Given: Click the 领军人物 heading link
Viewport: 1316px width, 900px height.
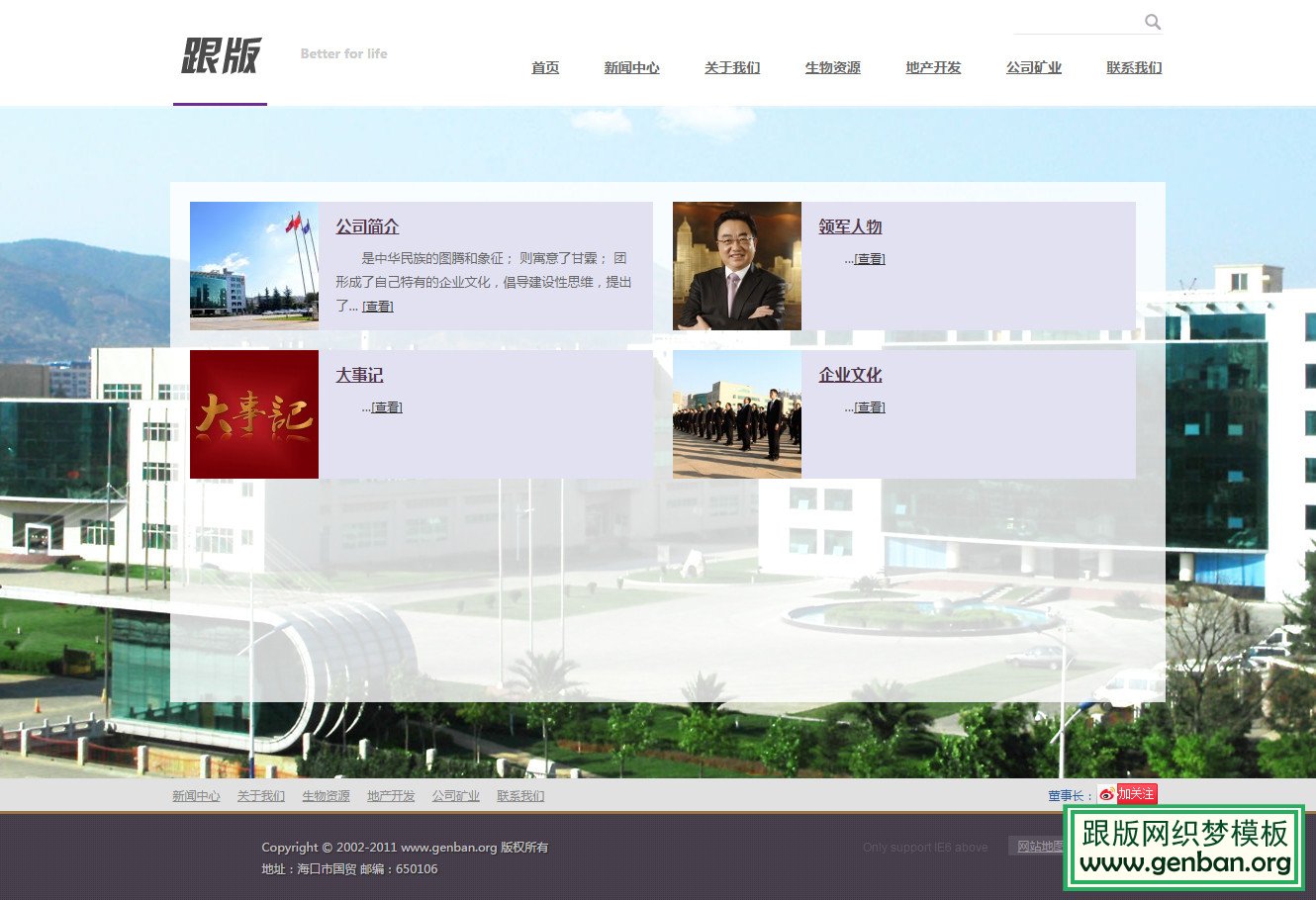Looking at the screenshot, I should pyautogui.click(x=848, y=227).
